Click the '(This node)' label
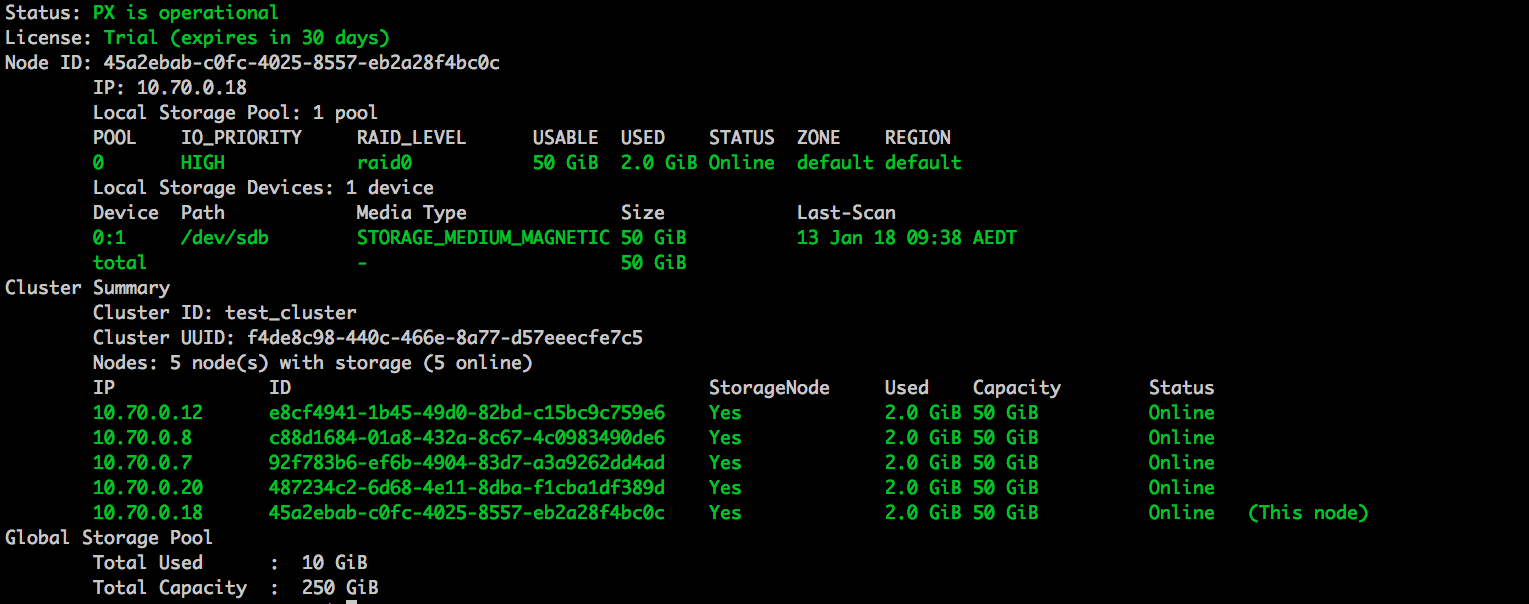1529x604 pixels. click(x=1307, y=513)
